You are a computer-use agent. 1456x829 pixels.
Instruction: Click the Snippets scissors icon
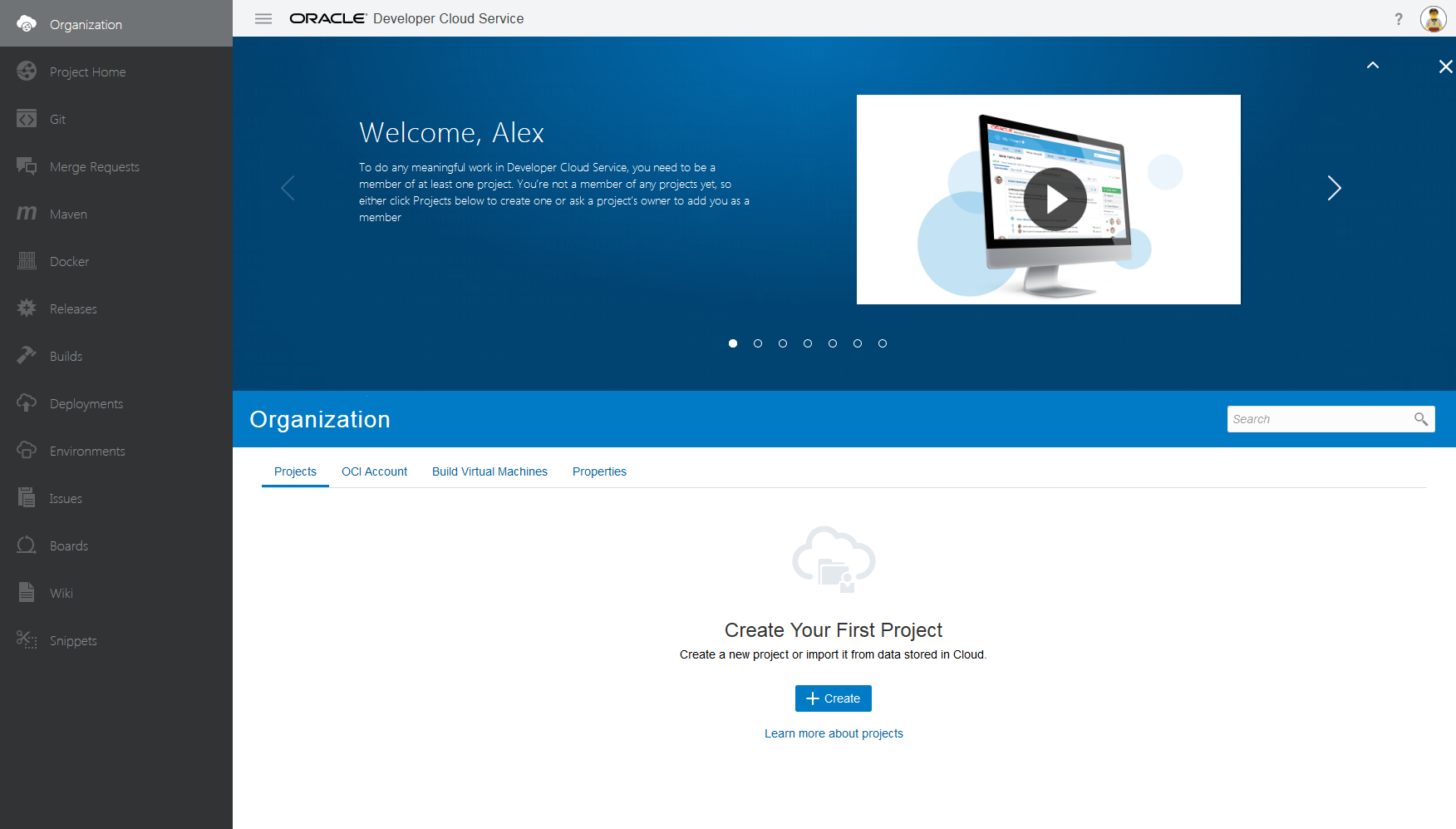(x=27, y=640)
